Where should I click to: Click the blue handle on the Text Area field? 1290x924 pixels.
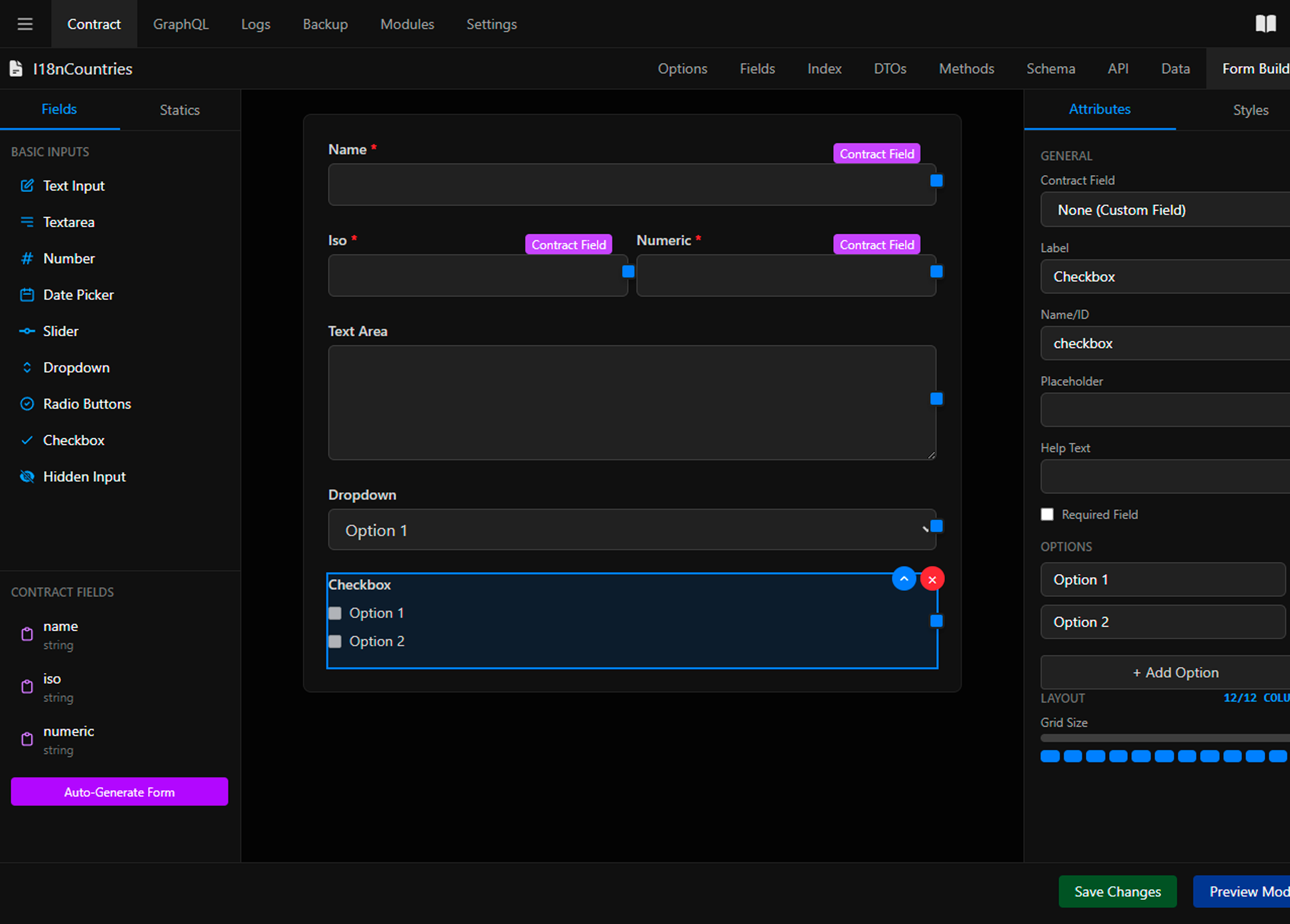pyautogui.click(x=936, y=399)
